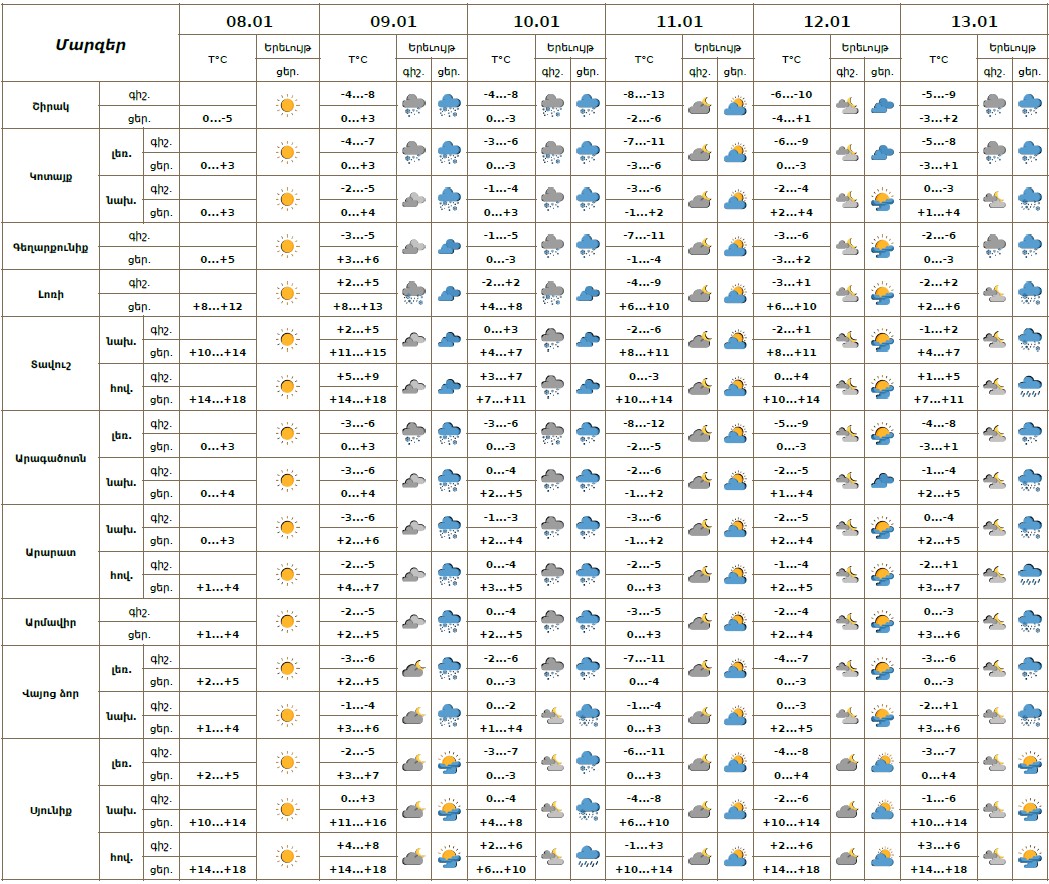Select the 13.01 date column header
The height and width of the screenshot is (884, 1049).
point(974,20)
